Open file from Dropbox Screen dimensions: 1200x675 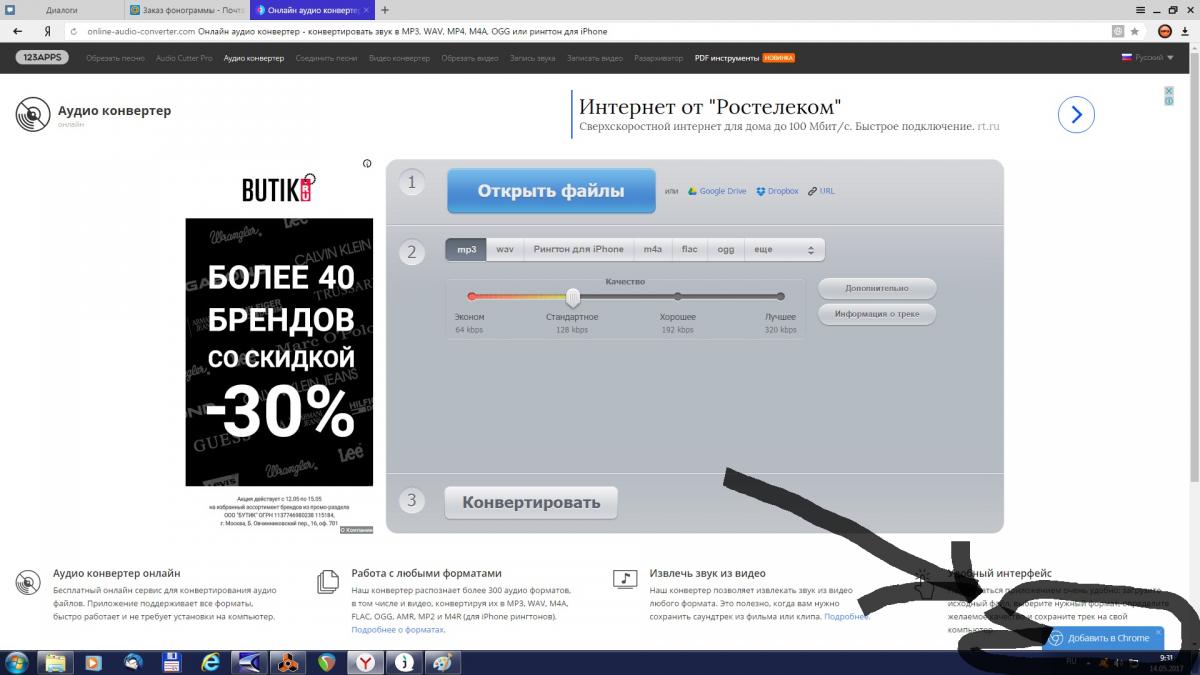point(777,191)
